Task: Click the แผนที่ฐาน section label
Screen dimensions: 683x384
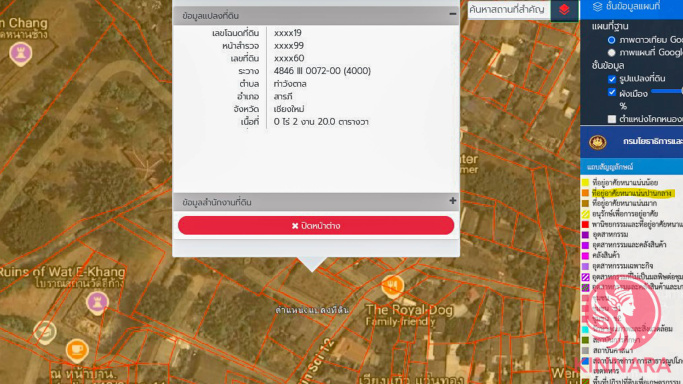Action: [610, 26]
